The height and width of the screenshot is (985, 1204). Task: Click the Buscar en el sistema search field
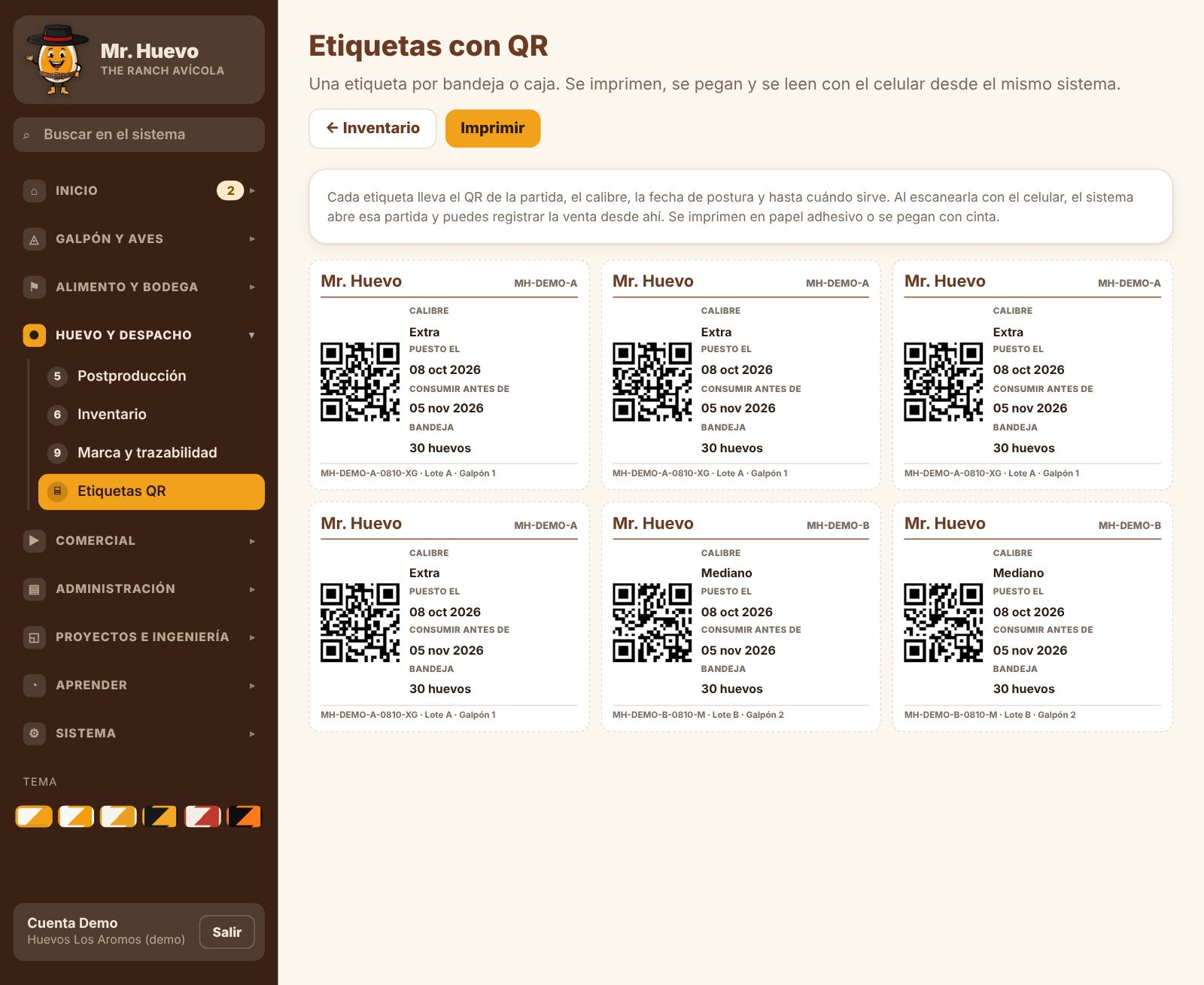139,135
